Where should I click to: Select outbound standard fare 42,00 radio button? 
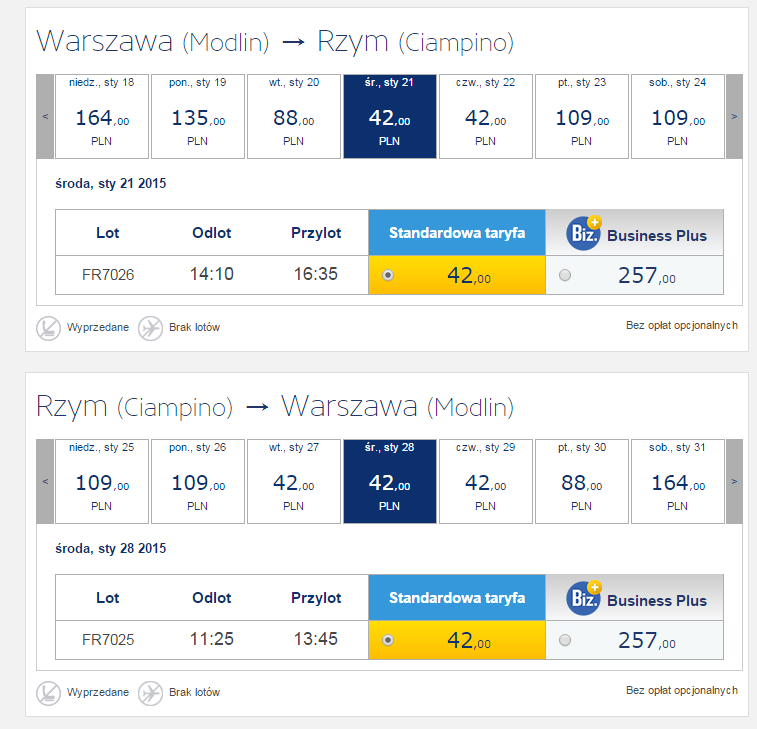(388, 275)
